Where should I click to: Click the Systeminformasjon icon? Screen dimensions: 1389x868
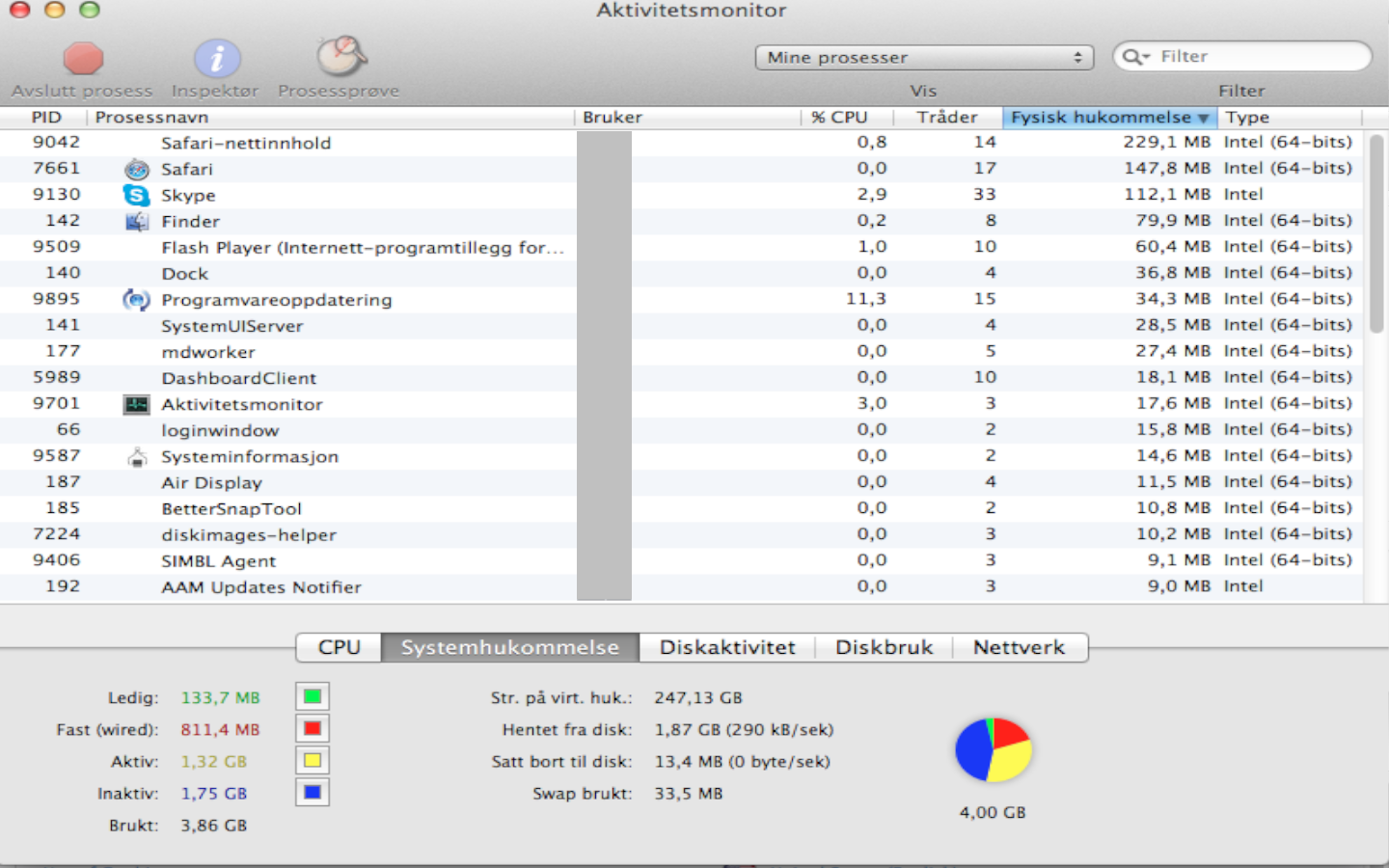click(137, 456)
